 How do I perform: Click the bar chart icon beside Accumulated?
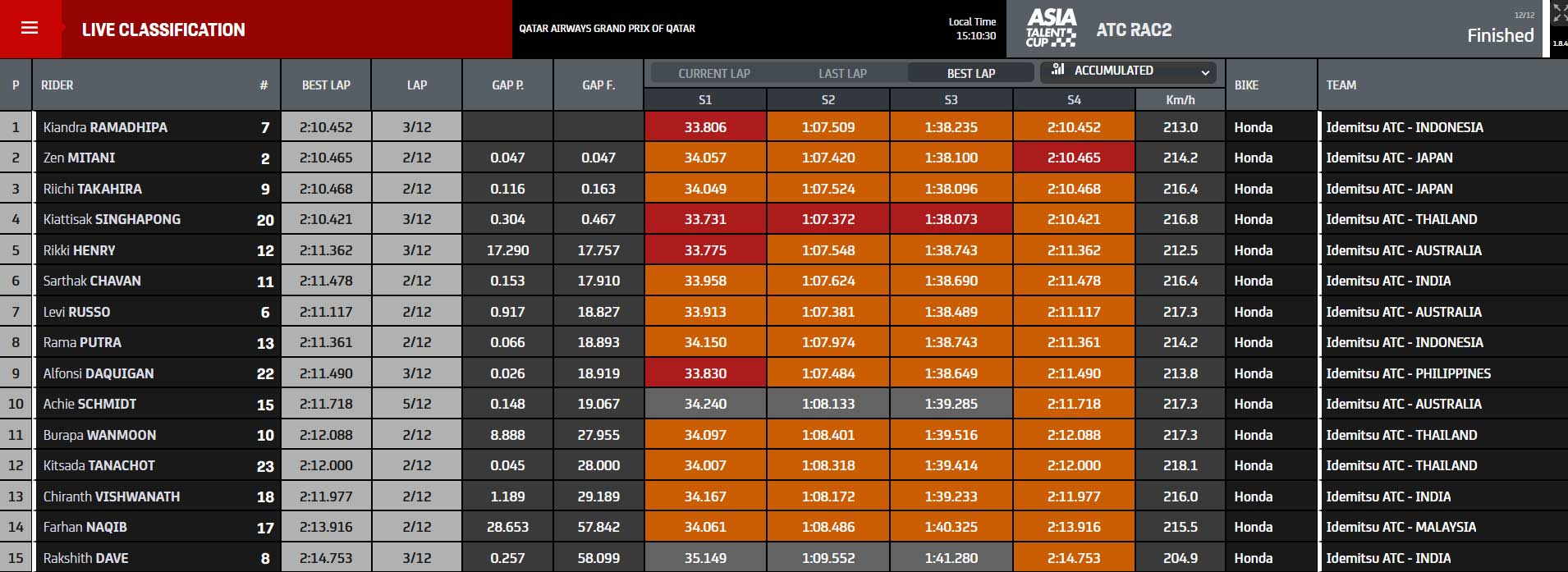(x=1057, y=71)
